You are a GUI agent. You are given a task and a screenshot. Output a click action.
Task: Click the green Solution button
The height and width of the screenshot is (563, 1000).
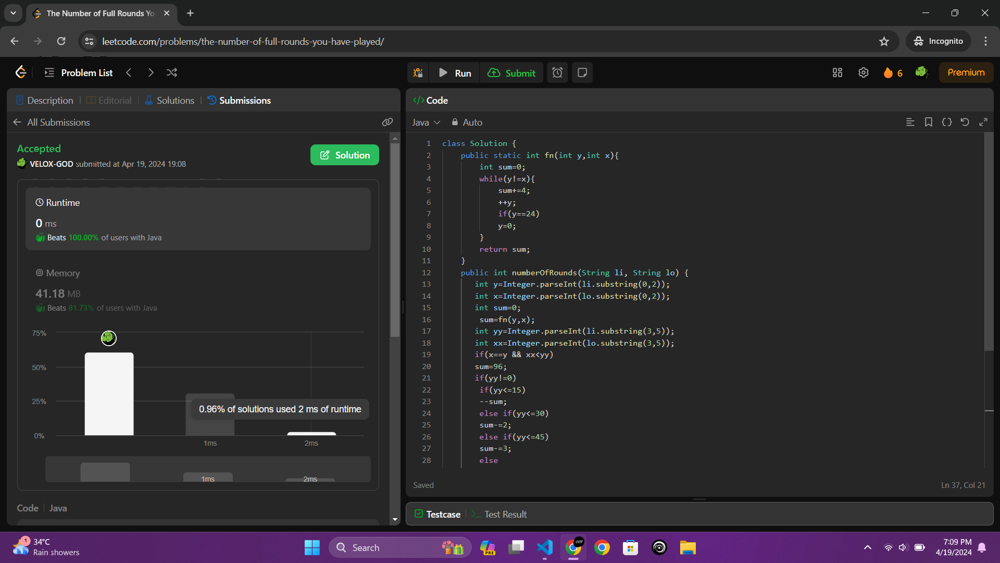coord(344,155)
